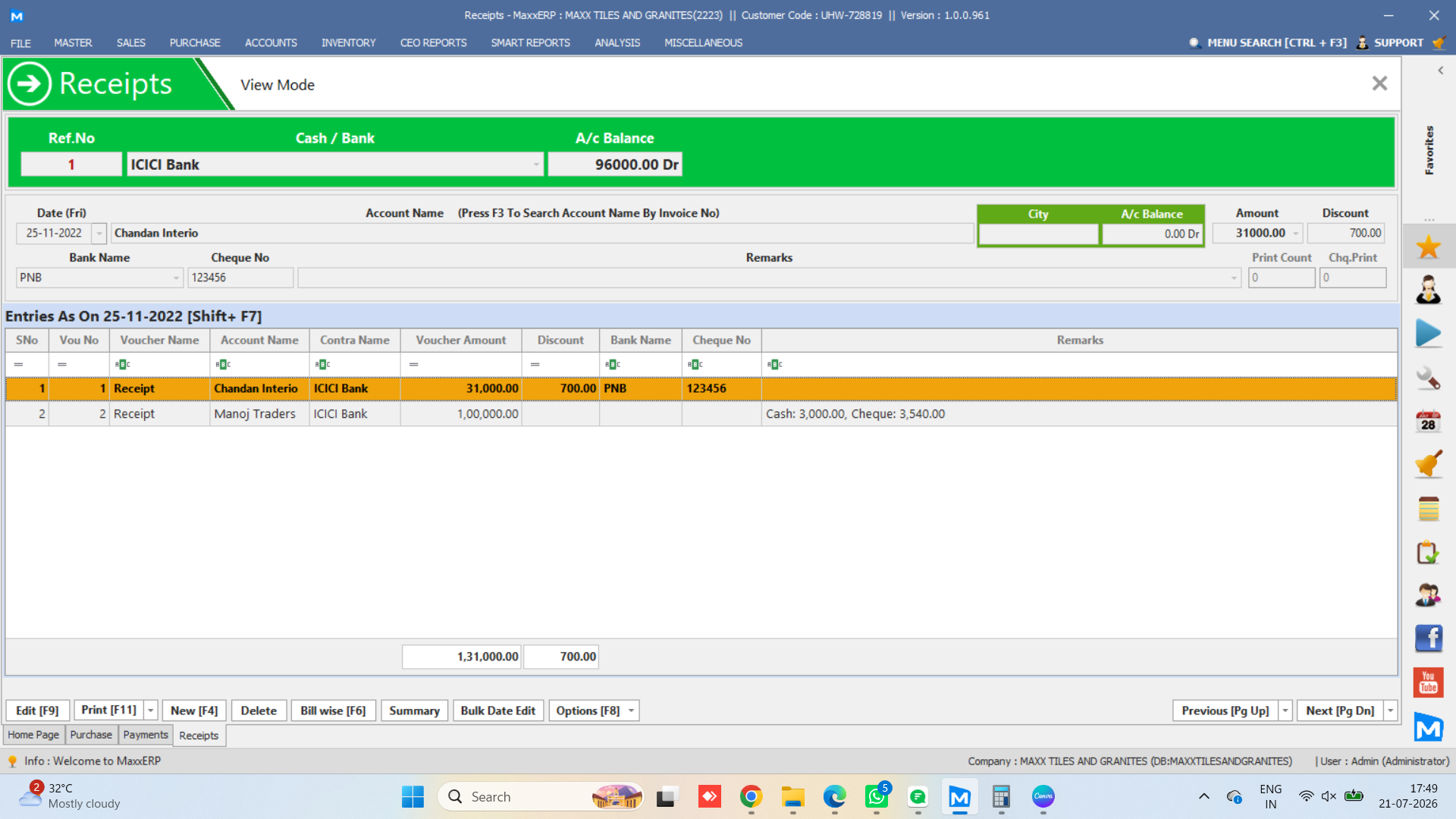Open the Print button dropdown arrow
This screenshot has height=819, width=1456.
151,711
